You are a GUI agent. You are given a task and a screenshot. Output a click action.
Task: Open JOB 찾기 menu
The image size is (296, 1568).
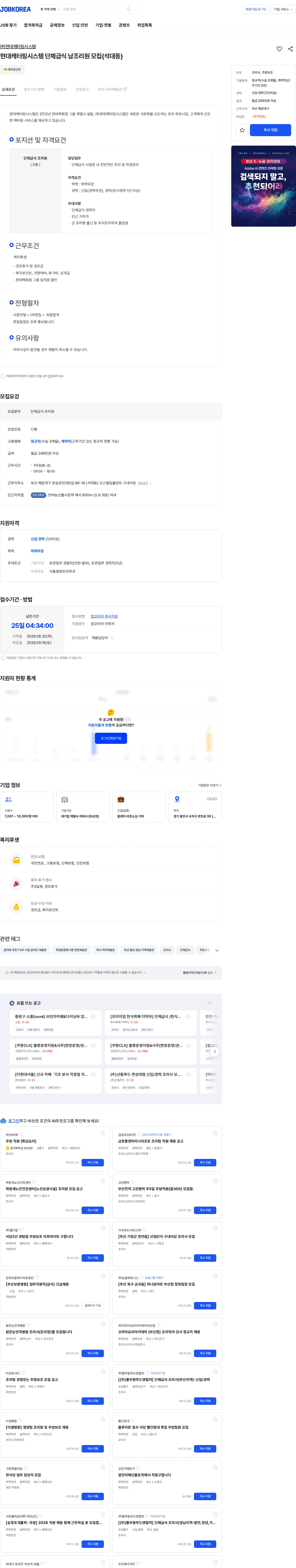(9, 25)
